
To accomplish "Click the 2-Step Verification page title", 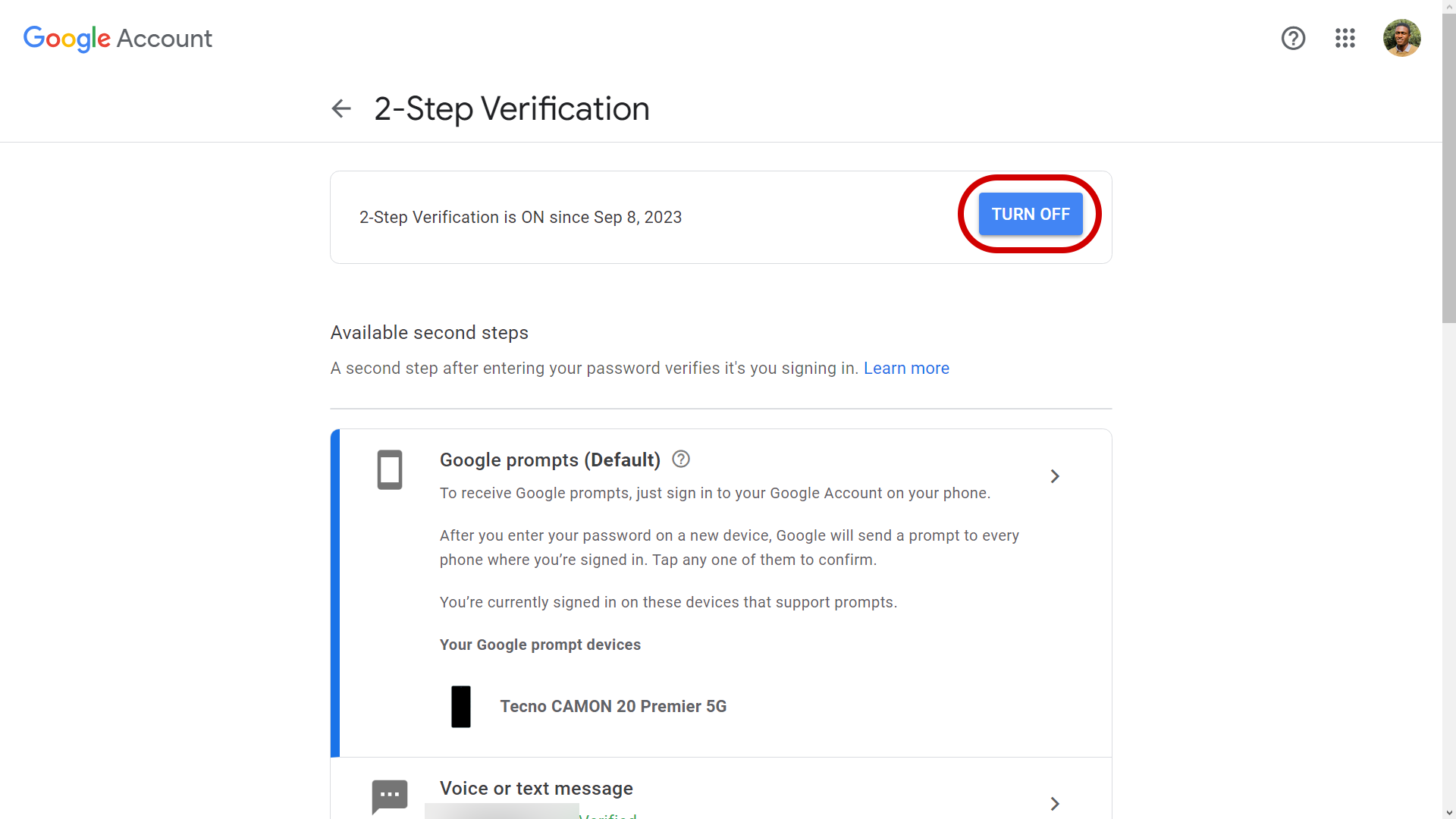I will point(510,108).
